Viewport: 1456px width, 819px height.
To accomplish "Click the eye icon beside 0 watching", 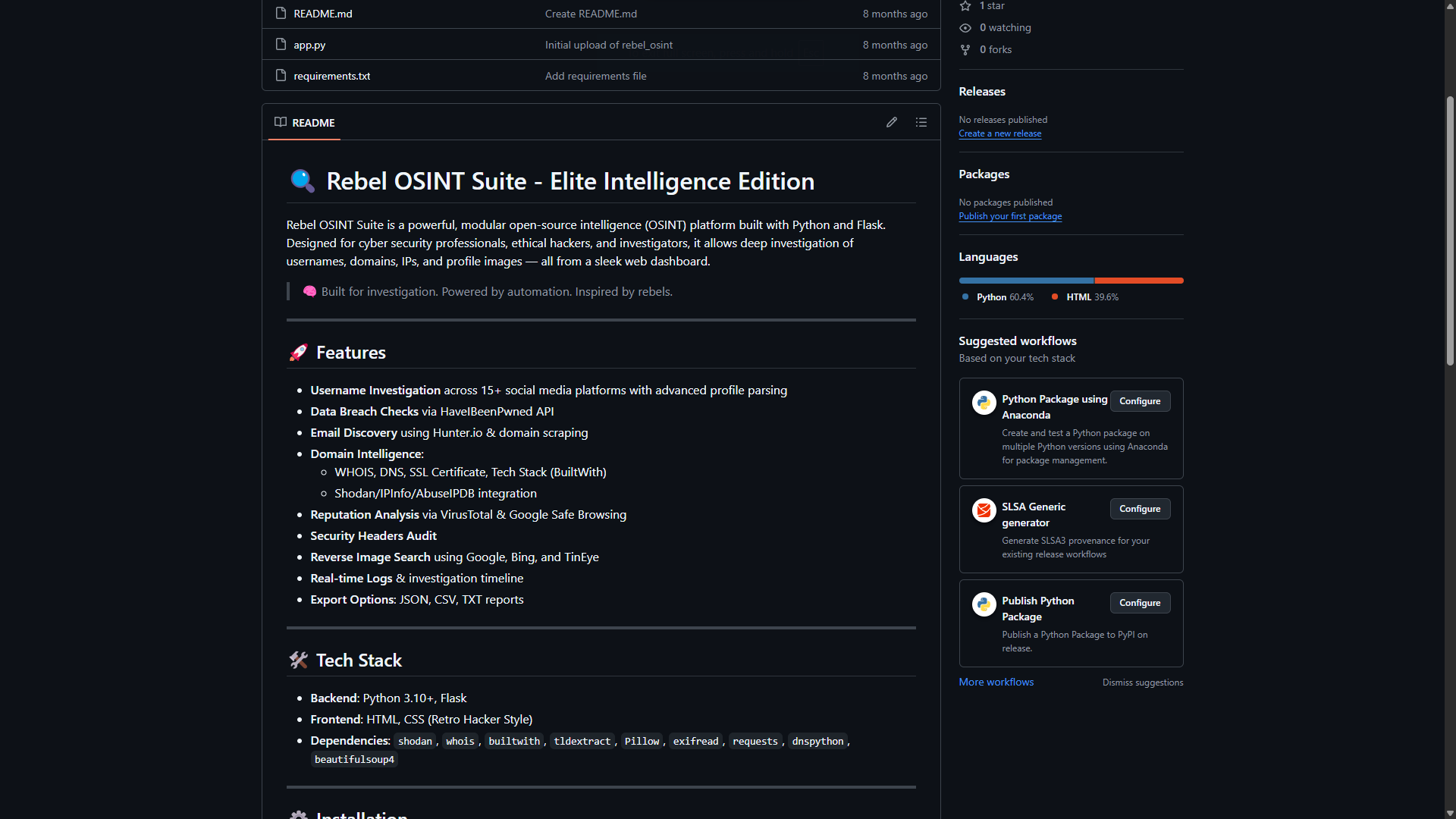I will point(965,28).
